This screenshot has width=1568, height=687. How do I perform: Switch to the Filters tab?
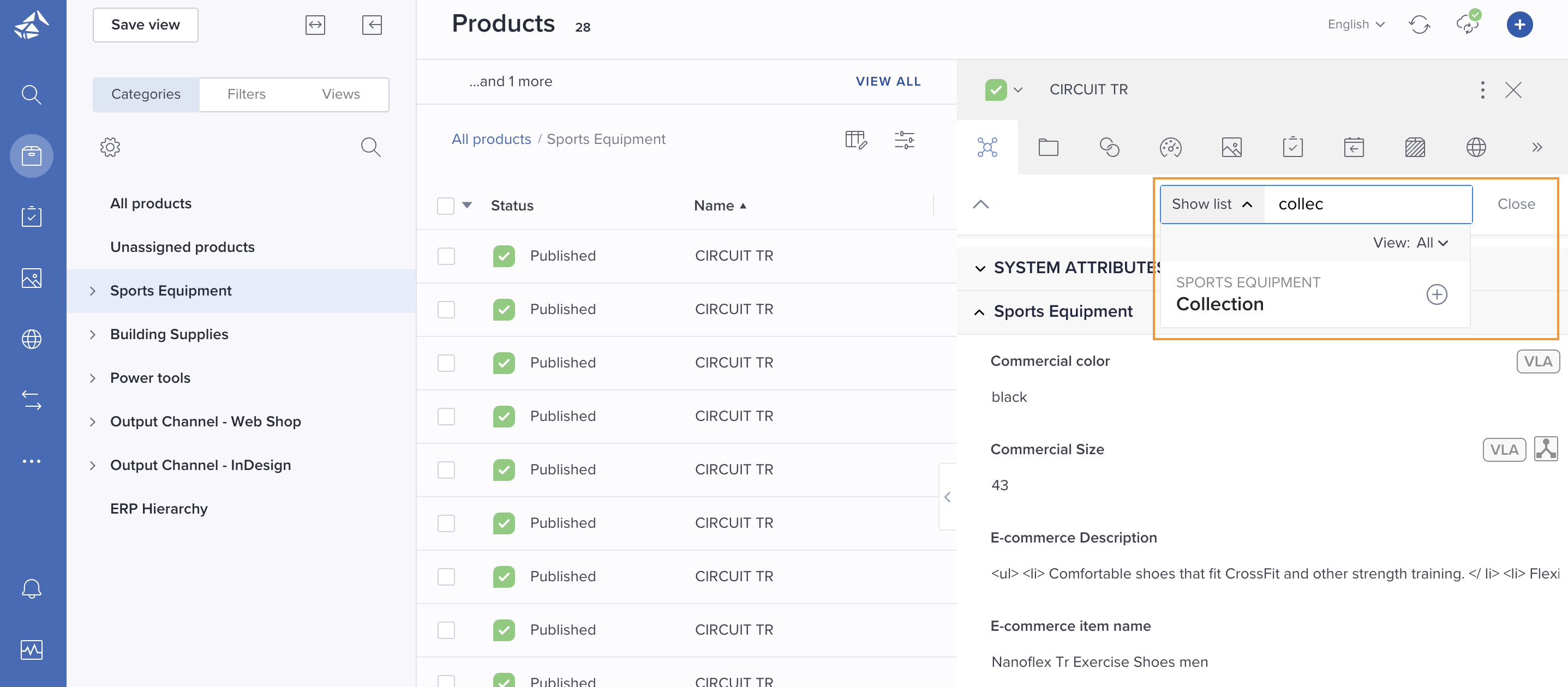247,94
